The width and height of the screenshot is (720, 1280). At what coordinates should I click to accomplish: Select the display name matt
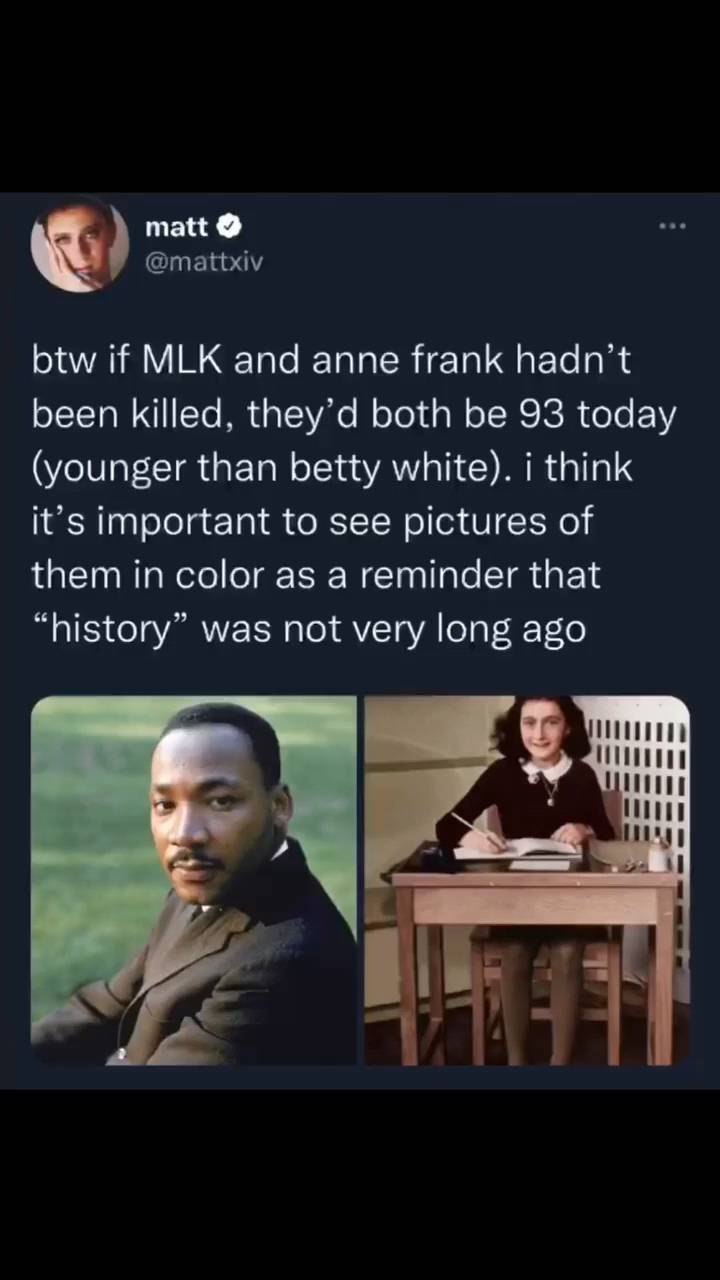[x=176, y=228]
